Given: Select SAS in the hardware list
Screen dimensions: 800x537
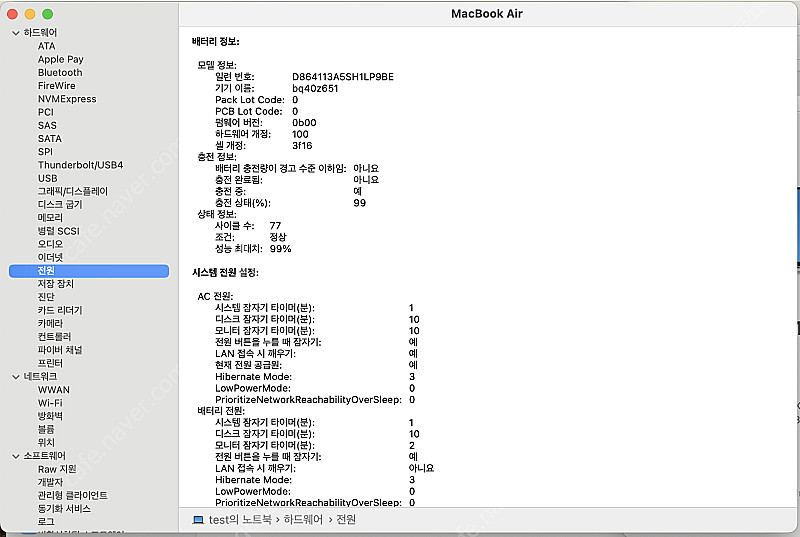Looking at the screenshot, I should 47,125.
